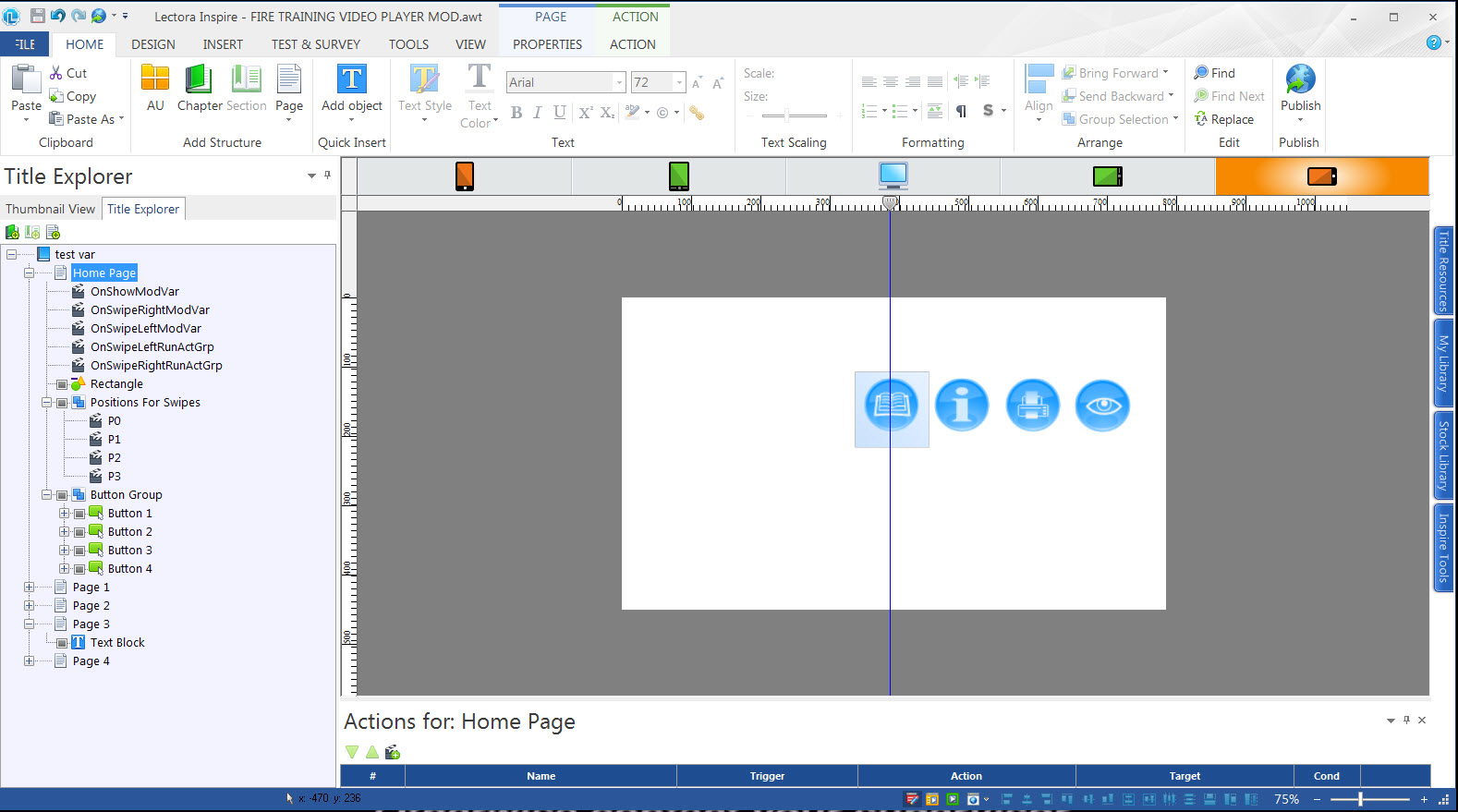Viewport: 1458px width, 812px height.
Task: Collapse the Button Group node
Action: (46, 495)
